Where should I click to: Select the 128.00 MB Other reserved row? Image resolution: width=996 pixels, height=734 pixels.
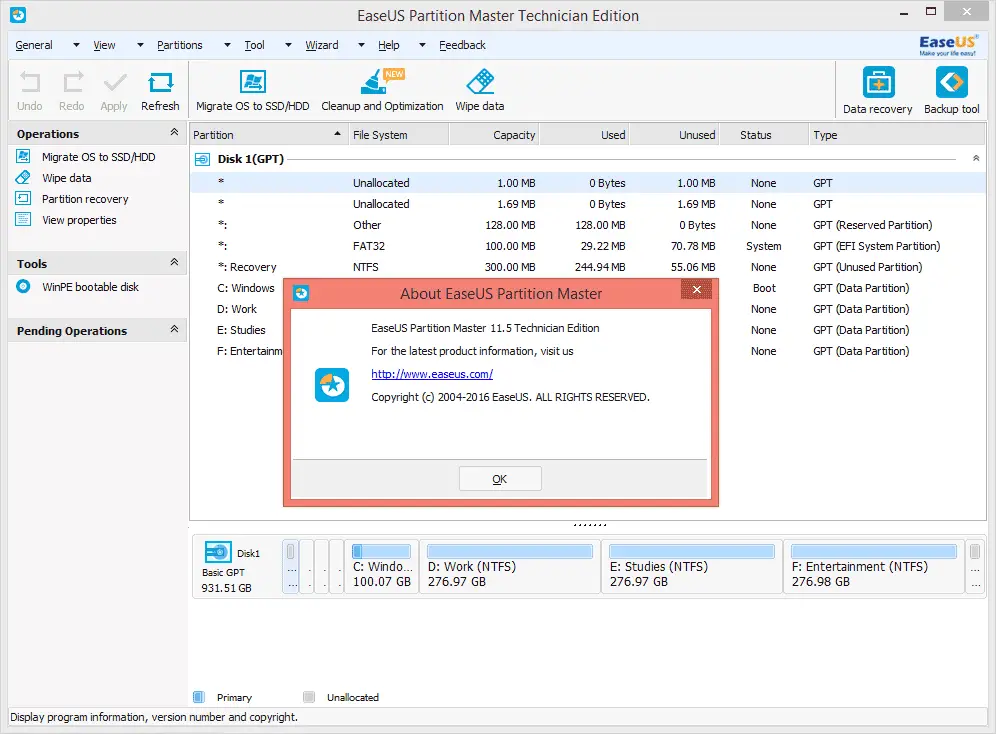(588, 225)
